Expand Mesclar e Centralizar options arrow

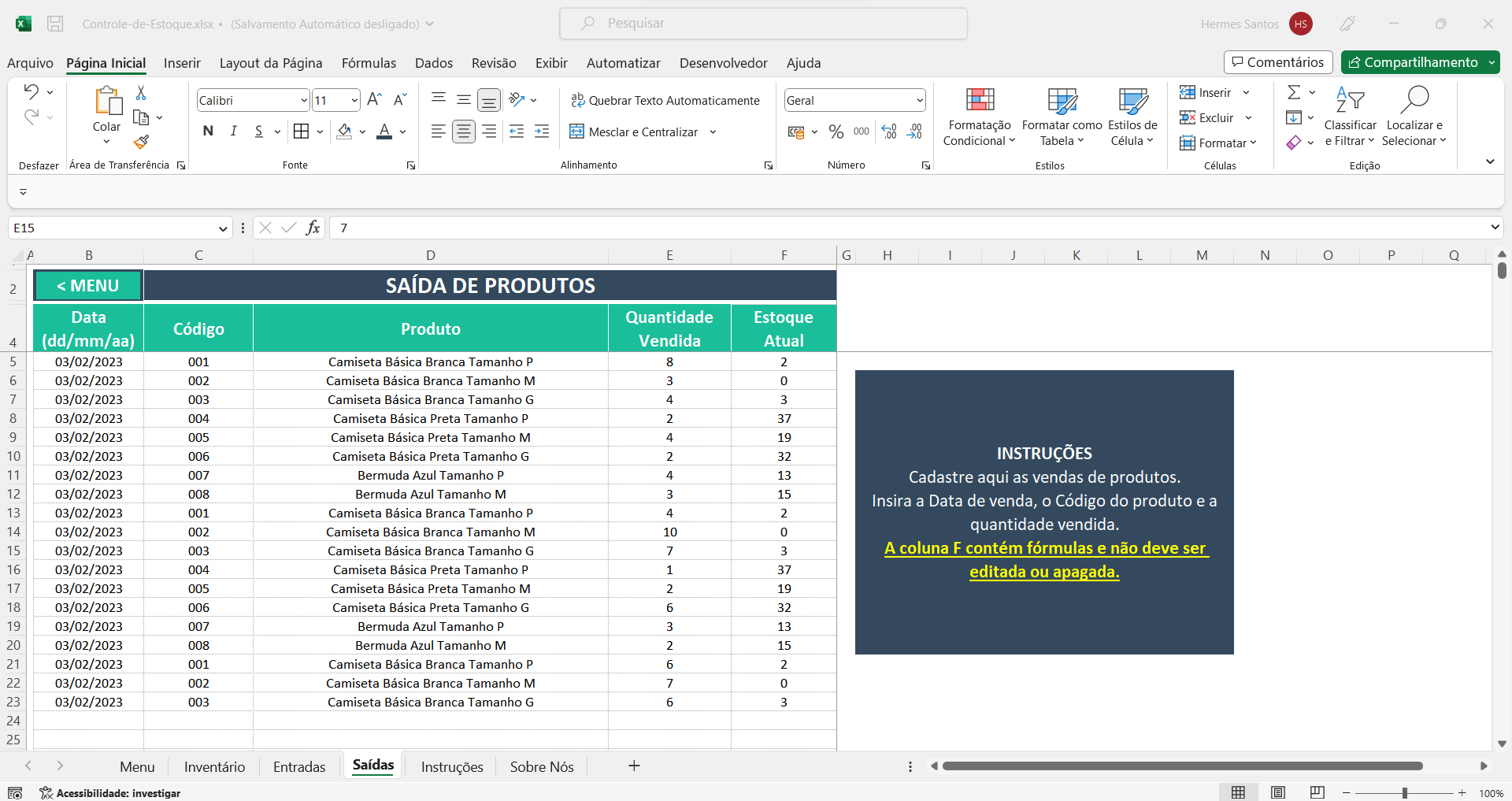click(713, 132)
